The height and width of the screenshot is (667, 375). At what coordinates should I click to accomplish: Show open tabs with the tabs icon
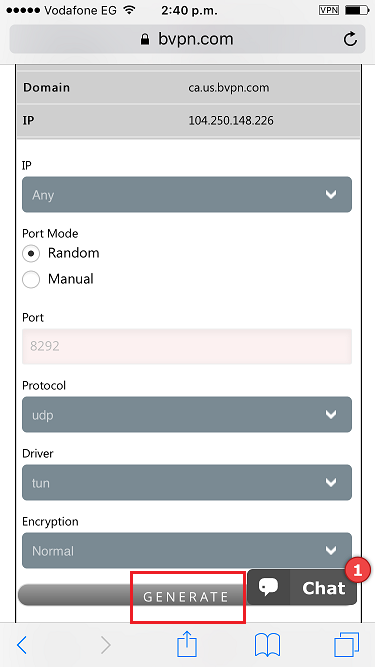click(347, 644)
